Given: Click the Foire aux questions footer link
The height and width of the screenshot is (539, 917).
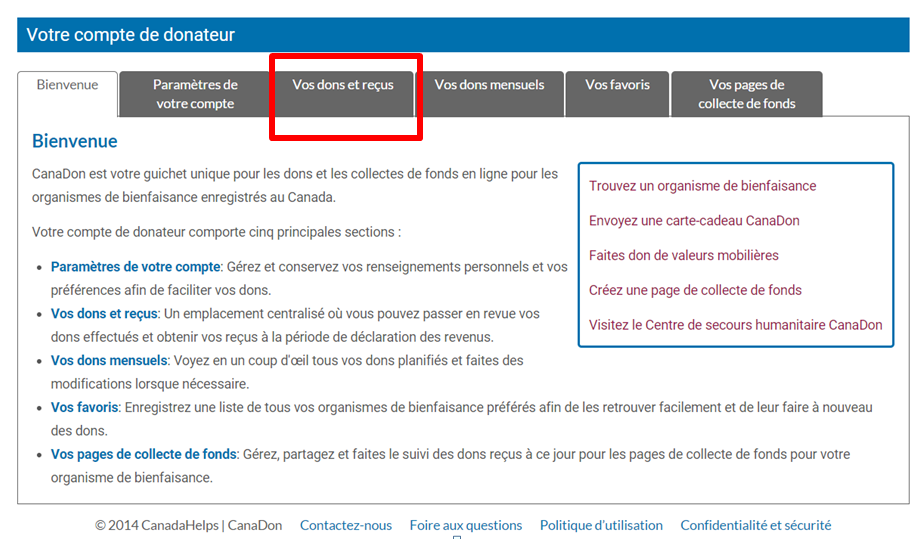Looking at the screenshot, I should pos(465,525).
